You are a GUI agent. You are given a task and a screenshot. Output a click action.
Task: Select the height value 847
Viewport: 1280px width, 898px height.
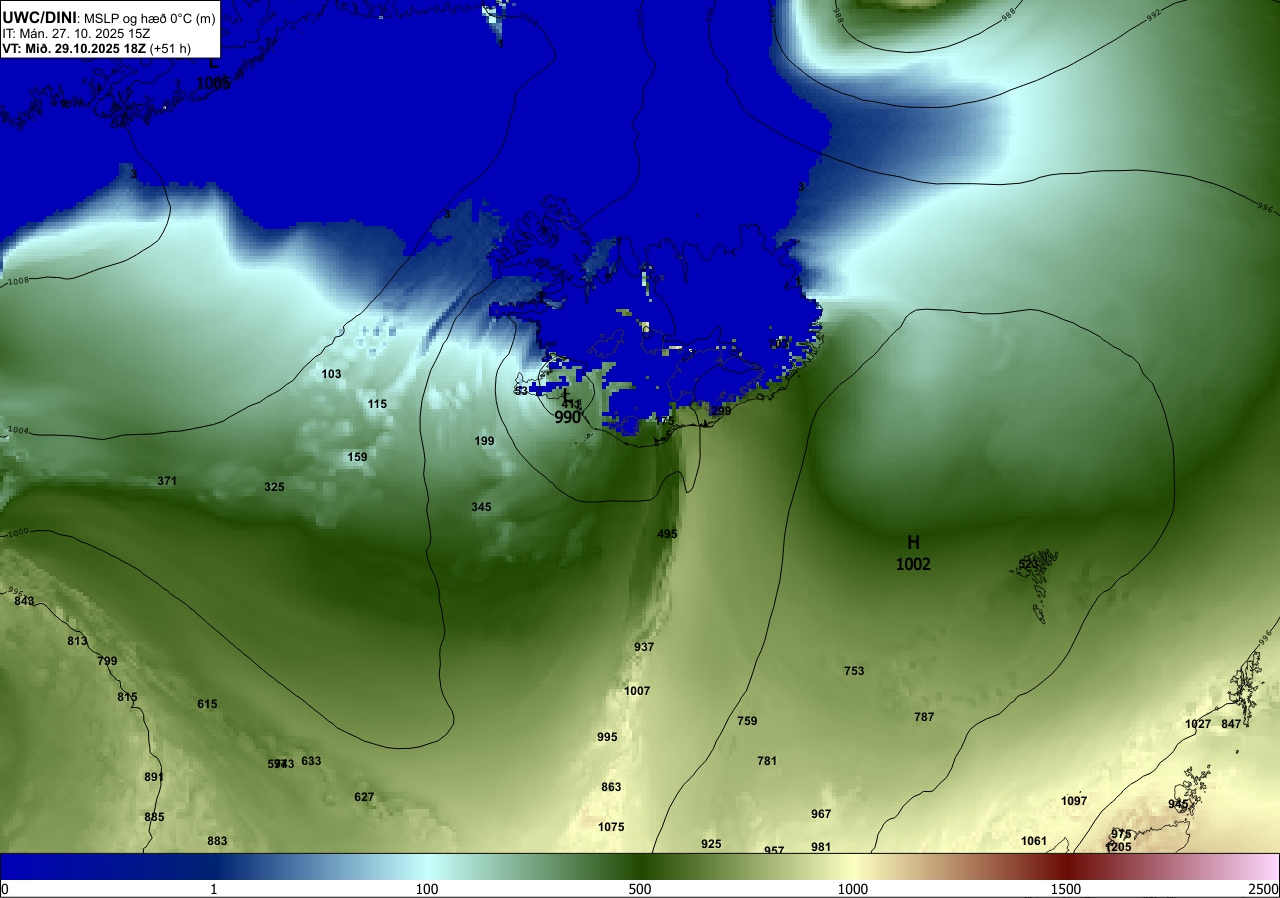[1231, 724]
